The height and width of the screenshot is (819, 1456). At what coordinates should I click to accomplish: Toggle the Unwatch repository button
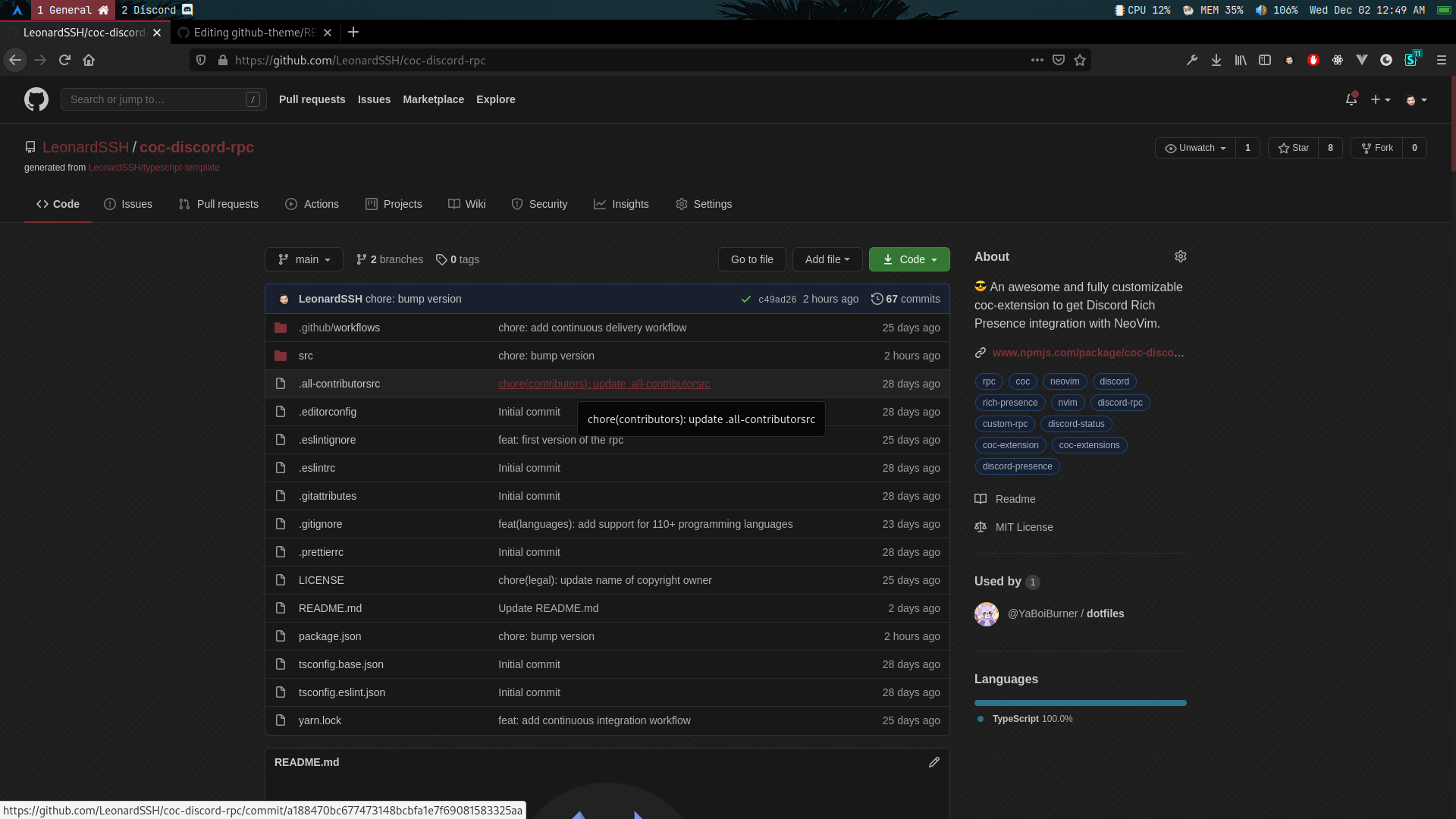tap(1195, 148)
